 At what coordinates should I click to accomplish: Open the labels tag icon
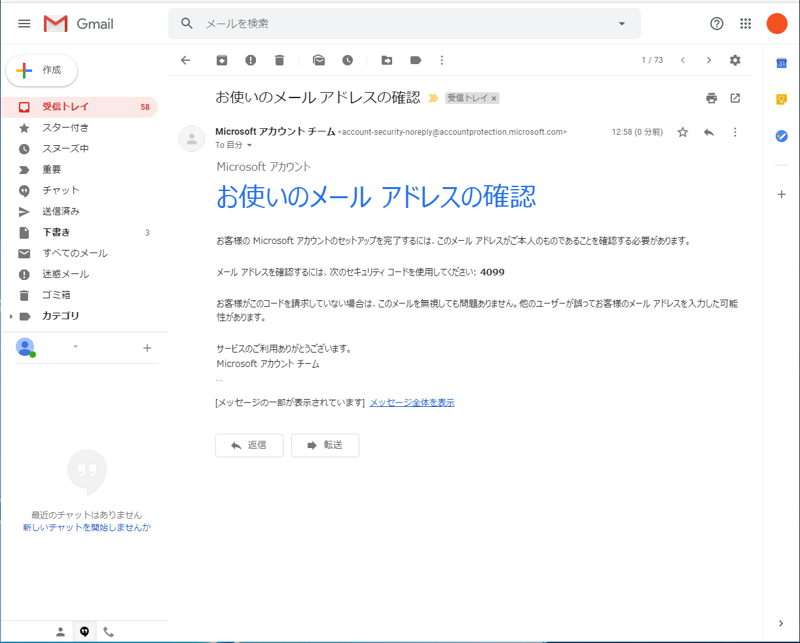(416, 60)
